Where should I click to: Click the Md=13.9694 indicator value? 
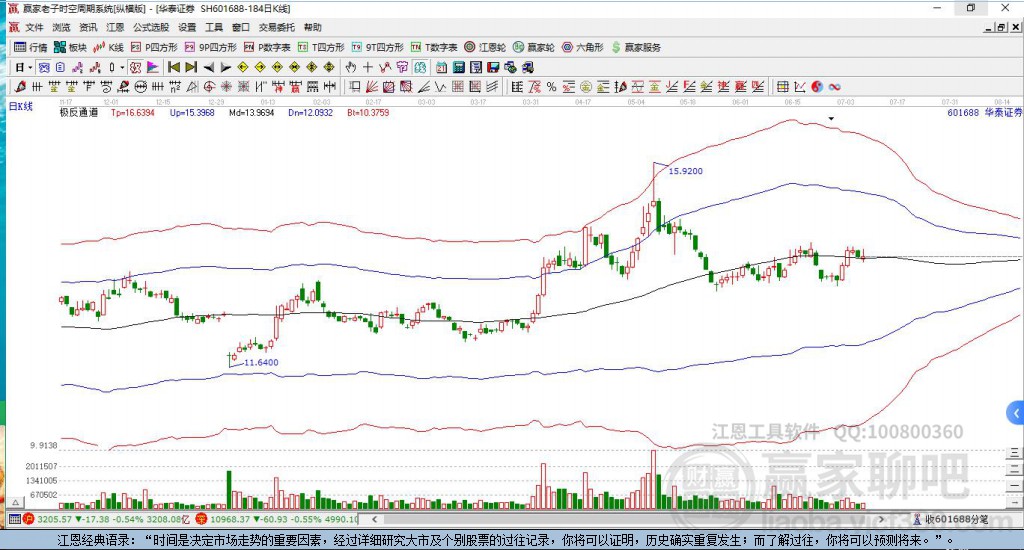(x=251, y=112)
